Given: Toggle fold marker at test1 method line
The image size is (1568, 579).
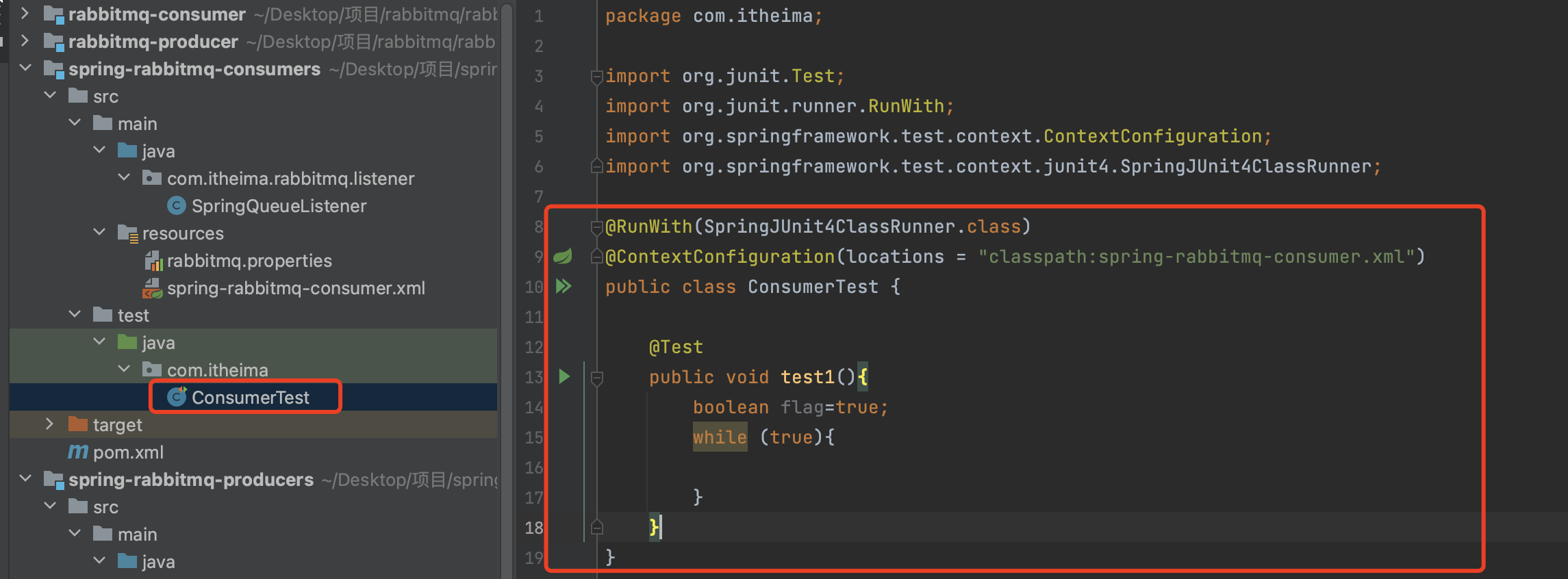Looking at the screenshot, I should 596,377.
